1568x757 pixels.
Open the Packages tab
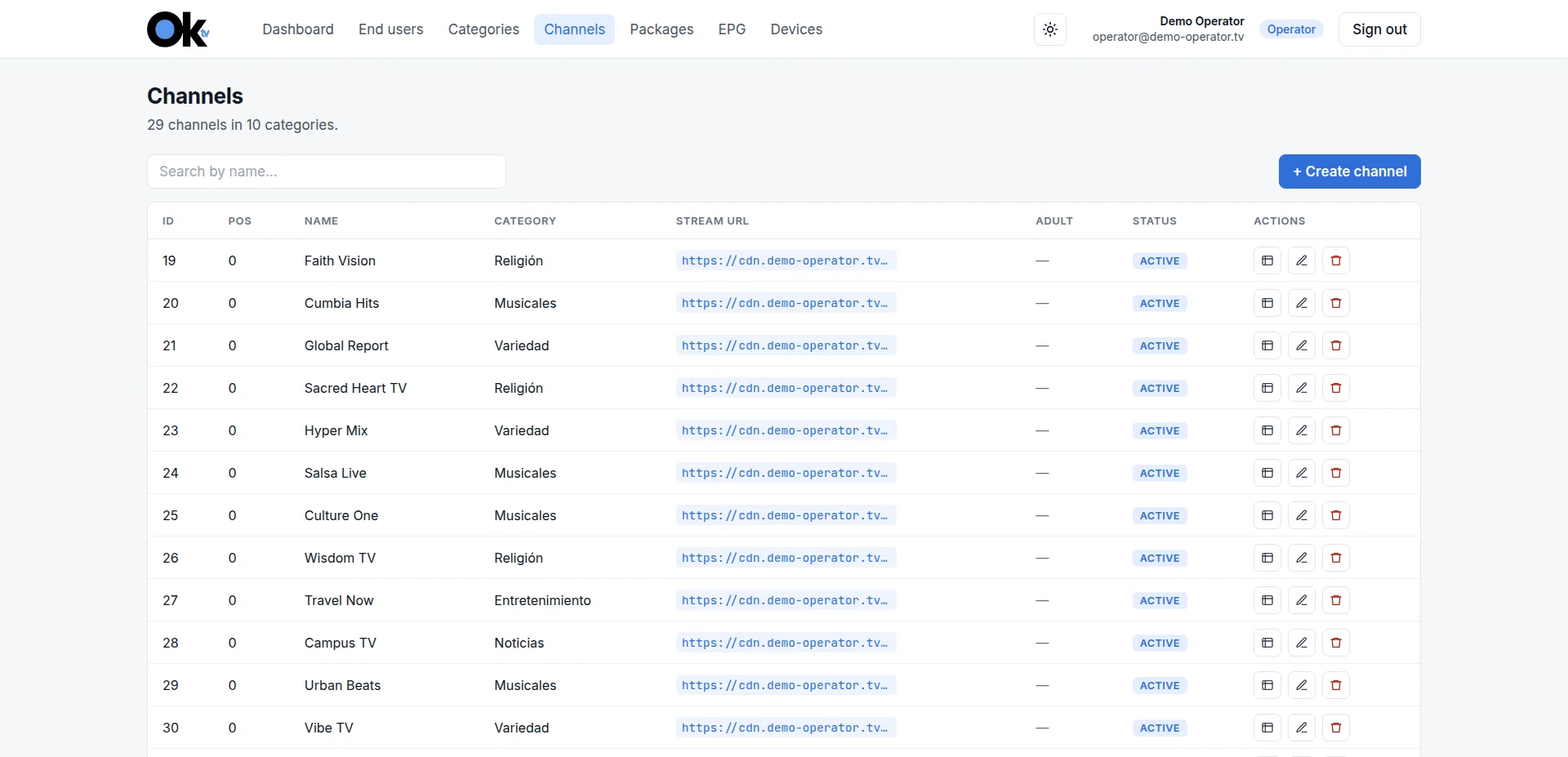coord(661,29)
